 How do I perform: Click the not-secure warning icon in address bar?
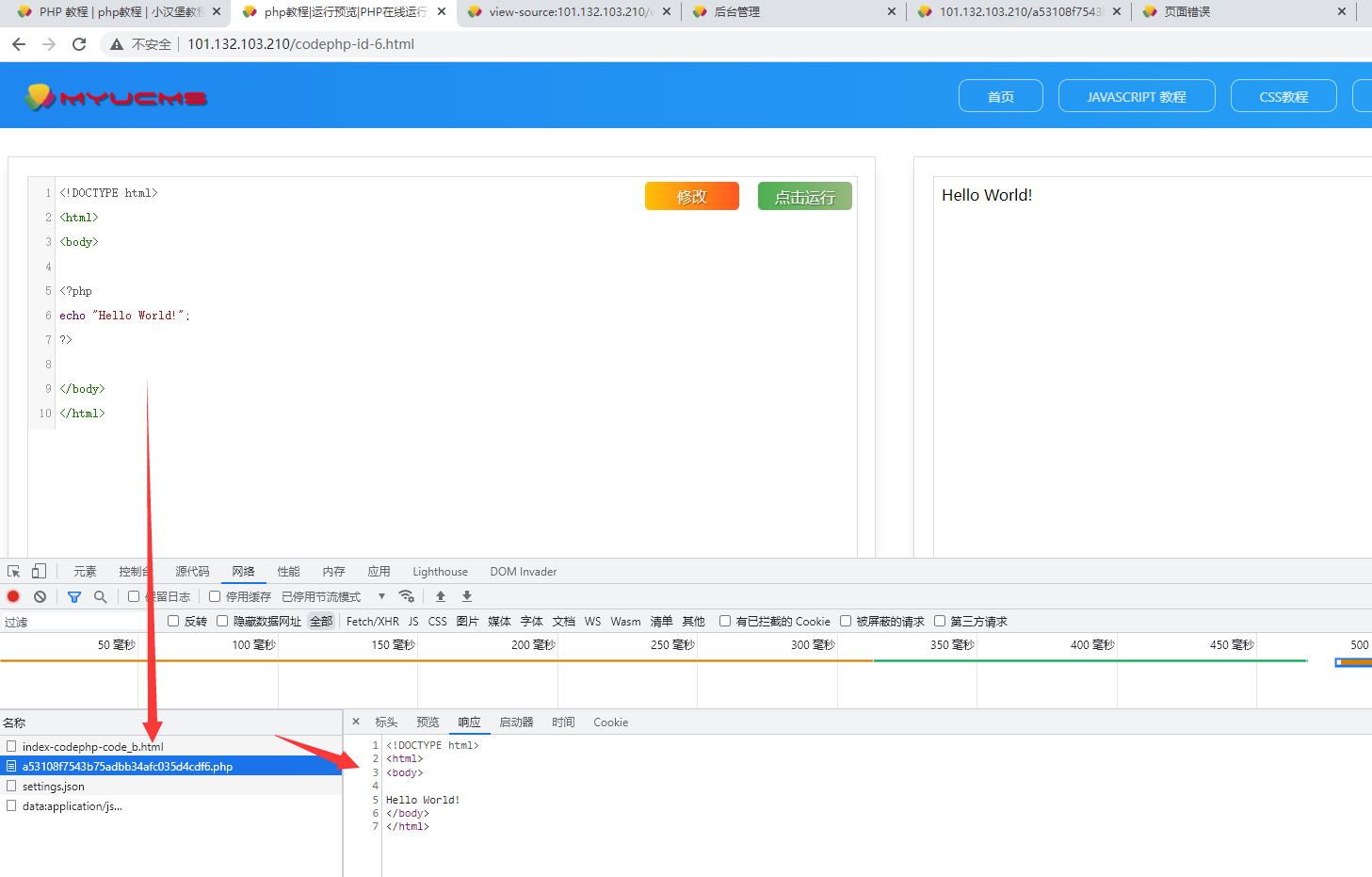point(117,44)
